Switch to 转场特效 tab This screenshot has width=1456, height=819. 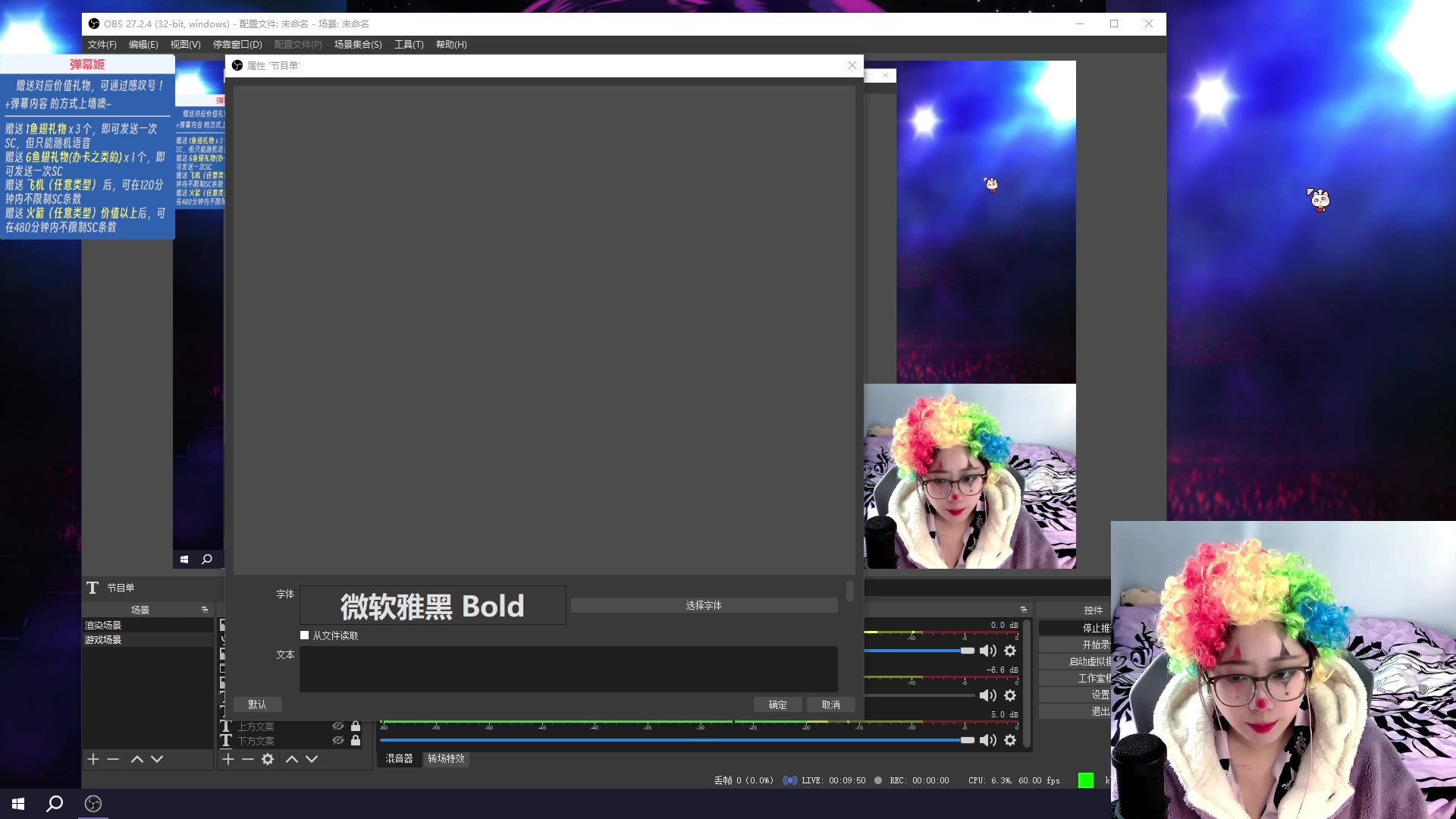click(446, 758)
